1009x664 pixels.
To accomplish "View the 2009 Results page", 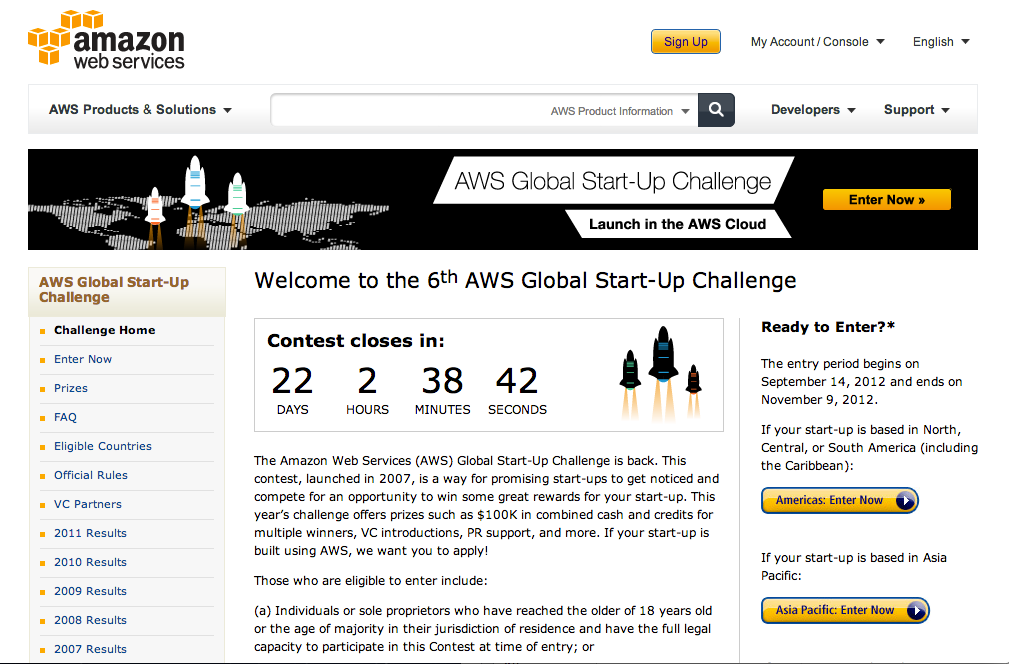I will click(90, 591).
